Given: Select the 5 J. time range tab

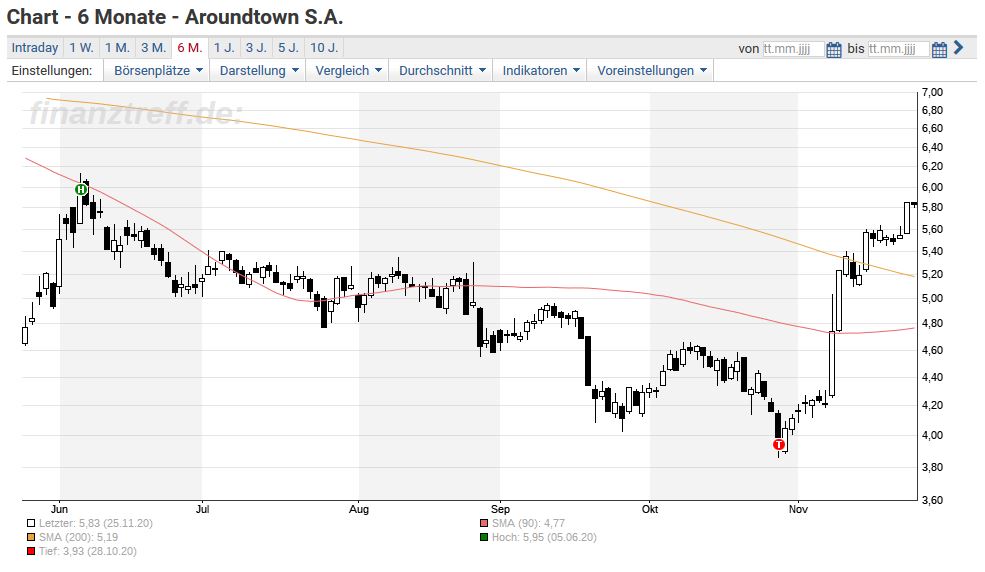Looking at the screenshot, I should [288, 48].
